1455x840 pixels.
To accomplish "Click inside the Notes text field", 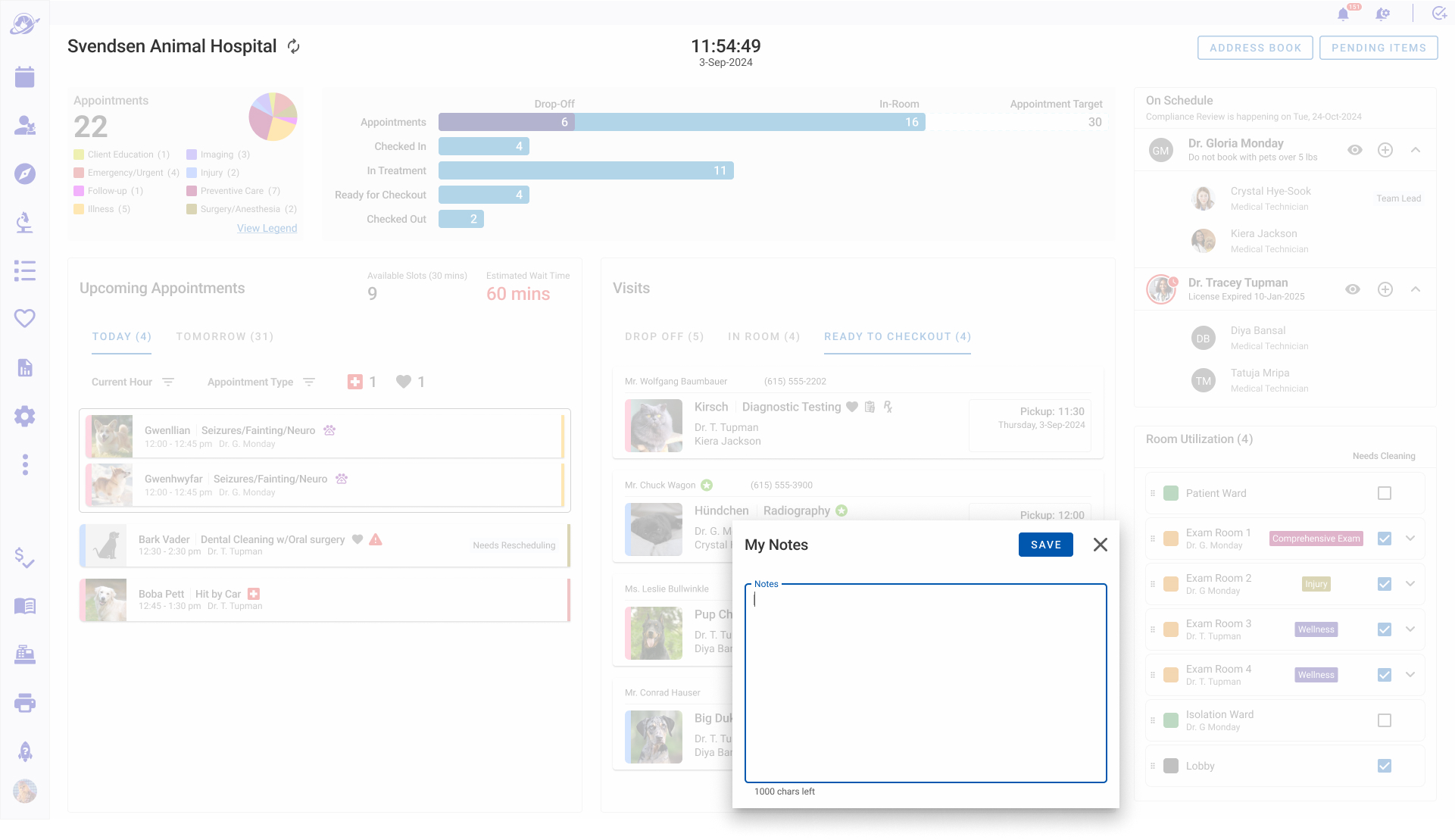I will coord(925,682).
